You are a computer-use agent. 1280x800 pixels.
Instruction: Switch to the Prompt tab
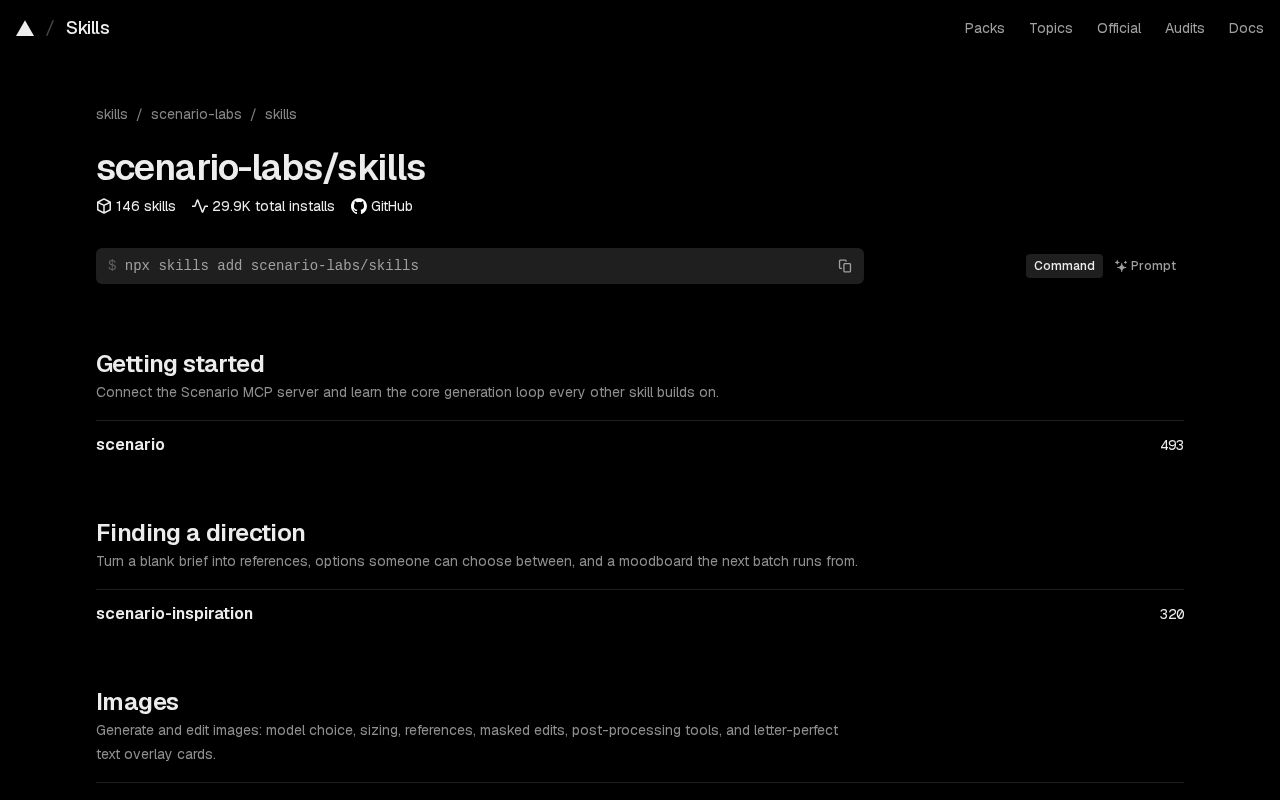click(1145, 266)
